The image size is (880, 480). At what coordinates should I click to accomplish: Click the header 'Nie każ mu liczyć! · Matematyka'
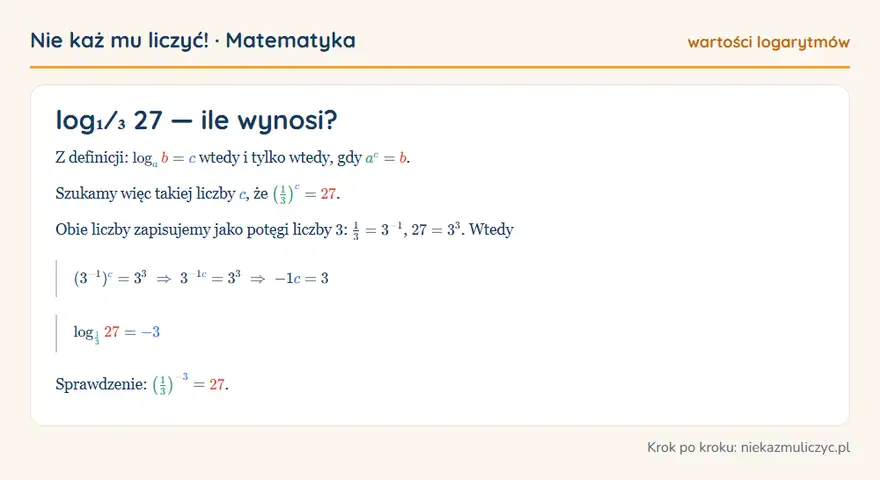click(x=192, y=40)
